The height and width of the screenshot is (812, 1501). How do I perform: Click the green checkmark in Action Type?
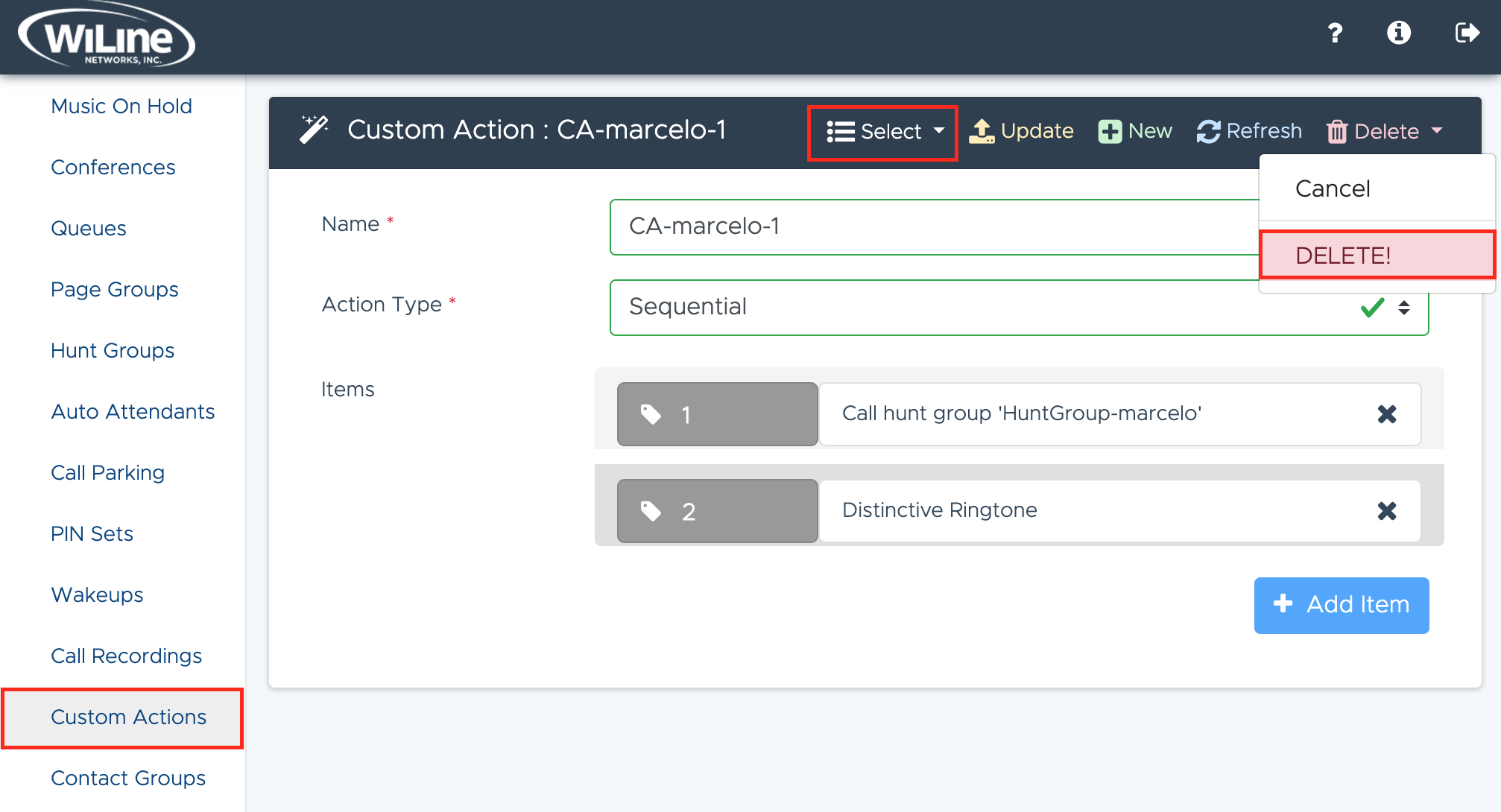[1372, 307]
